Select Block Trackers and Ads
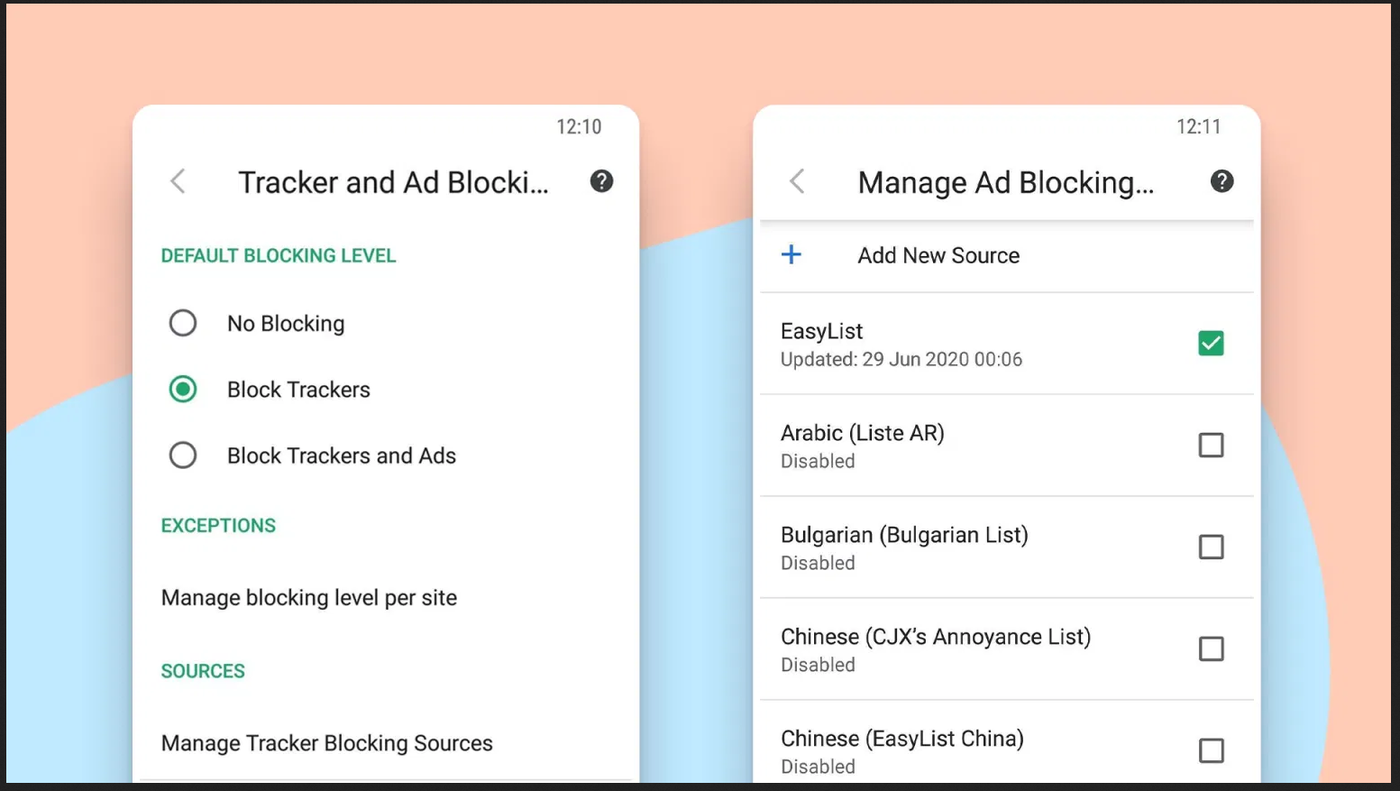This screenshot has width=1400, height=791. (x=183, y=455)
